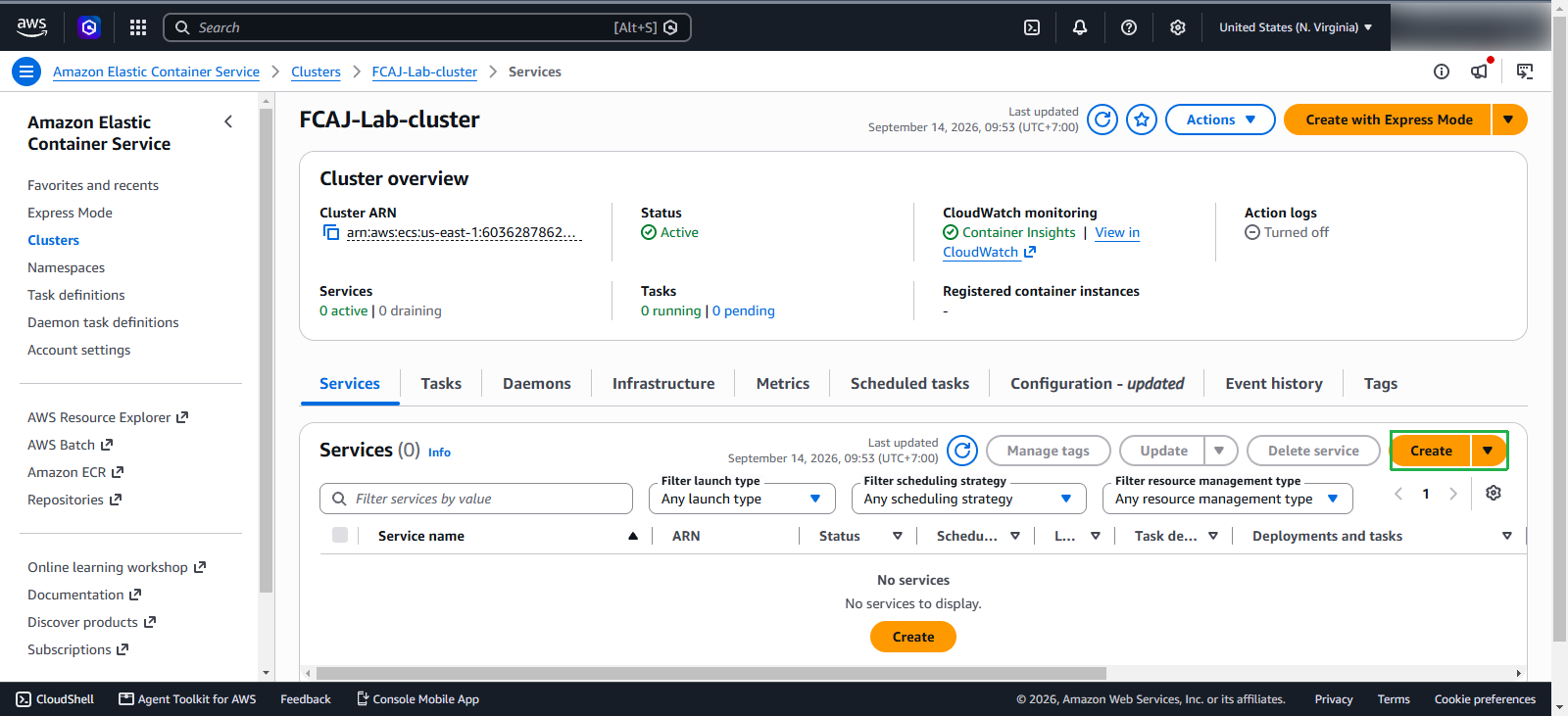Click the Create with Express Mode button
The height and width of the screenshot is (716, 1568).
tap(1388, 119)
